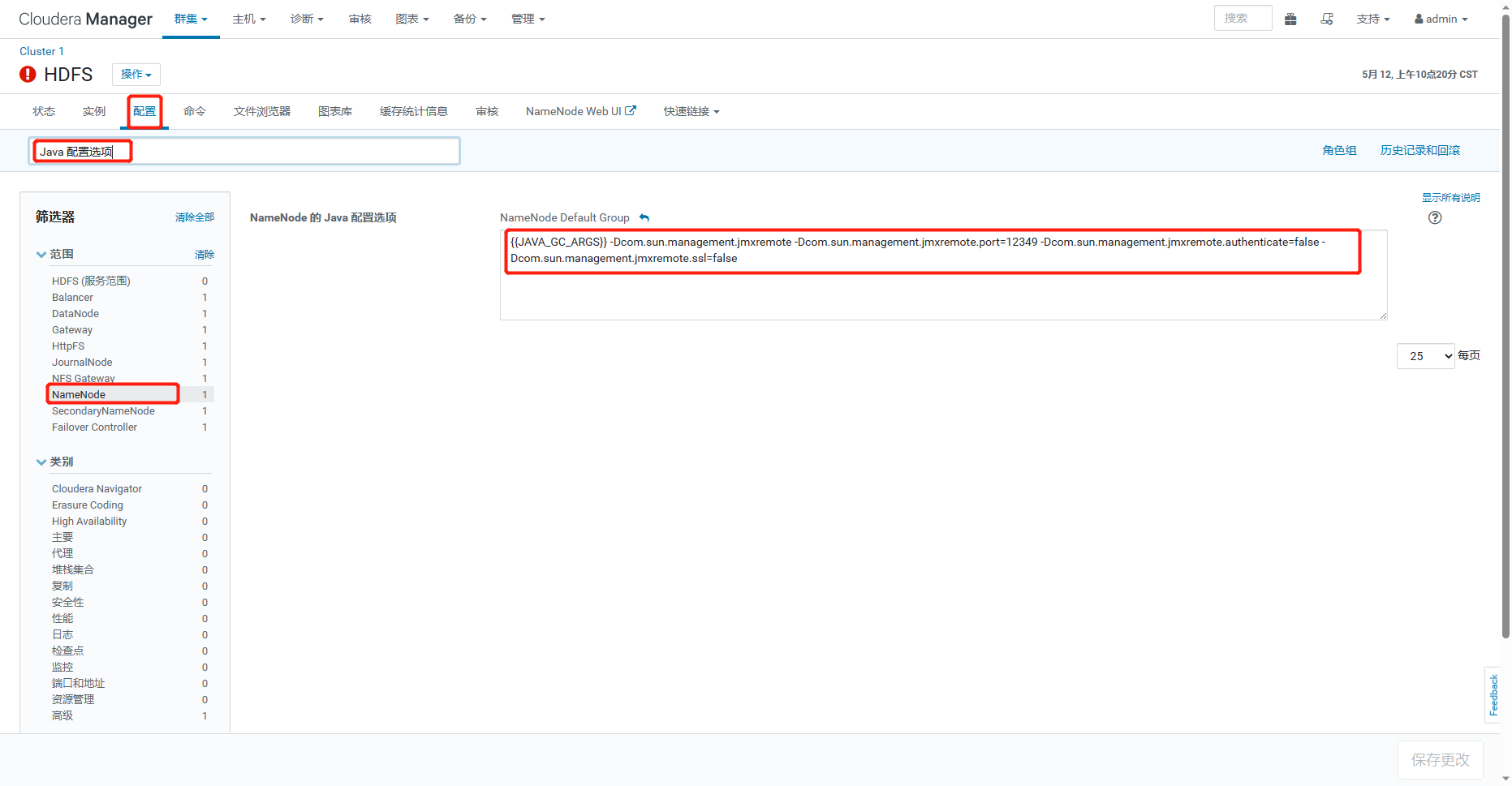Click the NameNode Java options textarea

pyautogui.click(x=943, y=275)
